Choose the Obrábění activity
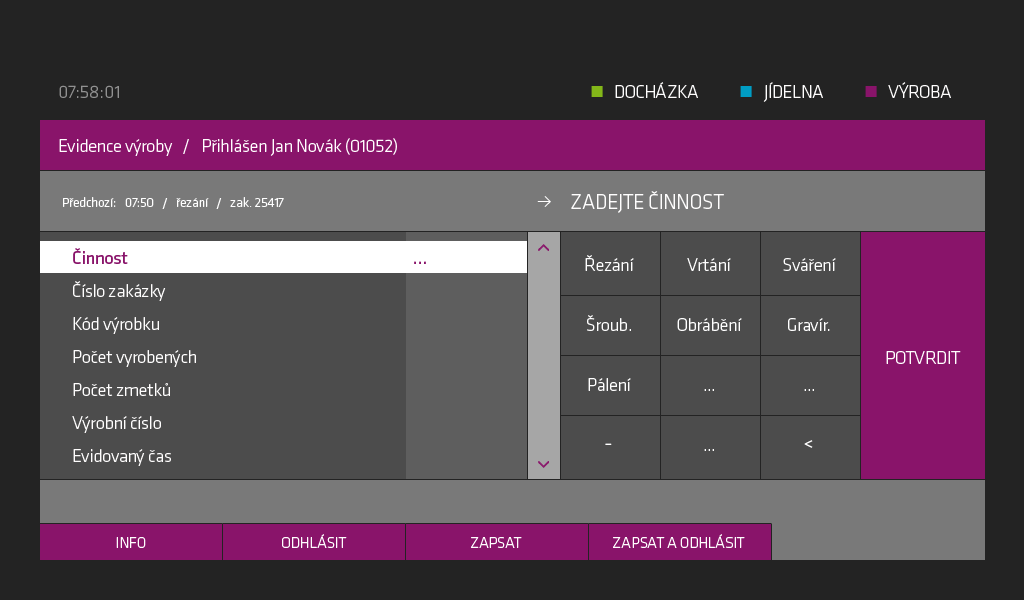The image size is (1024, 600). 710,325
